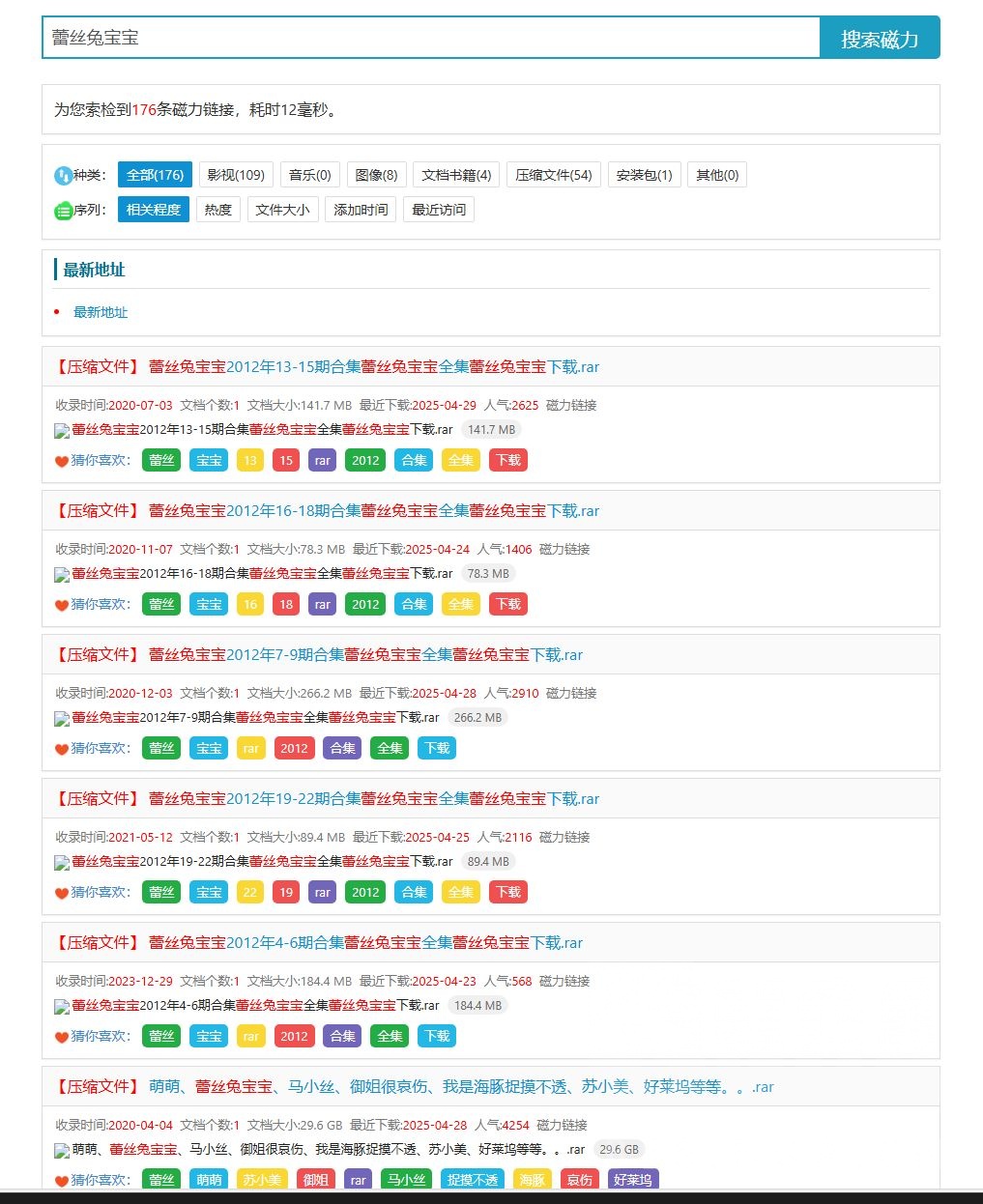Sort results by 最近访问
Image resolution: width=983 pixels, height=1204 pixels.
439,210
